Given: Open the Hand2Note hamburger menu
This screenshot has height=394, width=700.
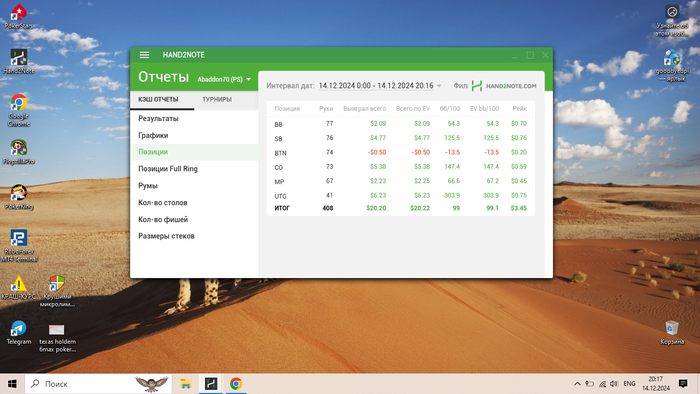Looking at the screenshot, I should [x=144, y=55].
